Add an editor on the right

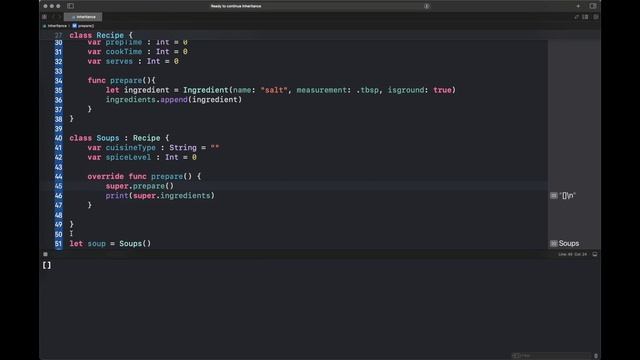[596, 17]
